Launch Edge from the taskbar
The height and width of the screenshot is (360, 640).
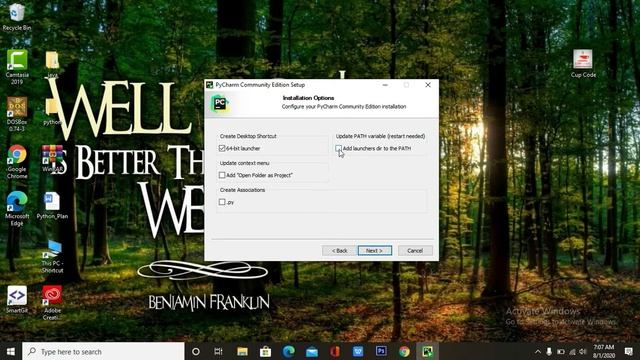tap(289, 351)
